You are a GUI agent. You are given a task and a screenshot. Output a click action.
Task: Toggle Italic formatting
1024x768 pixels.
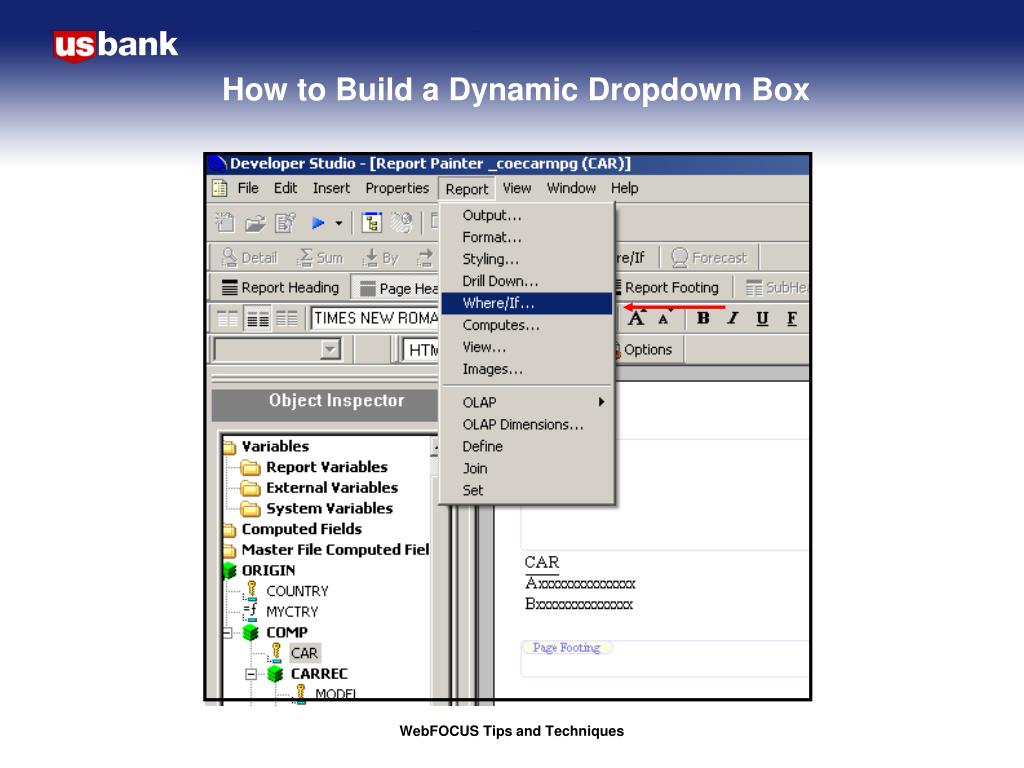click(733, 318)
